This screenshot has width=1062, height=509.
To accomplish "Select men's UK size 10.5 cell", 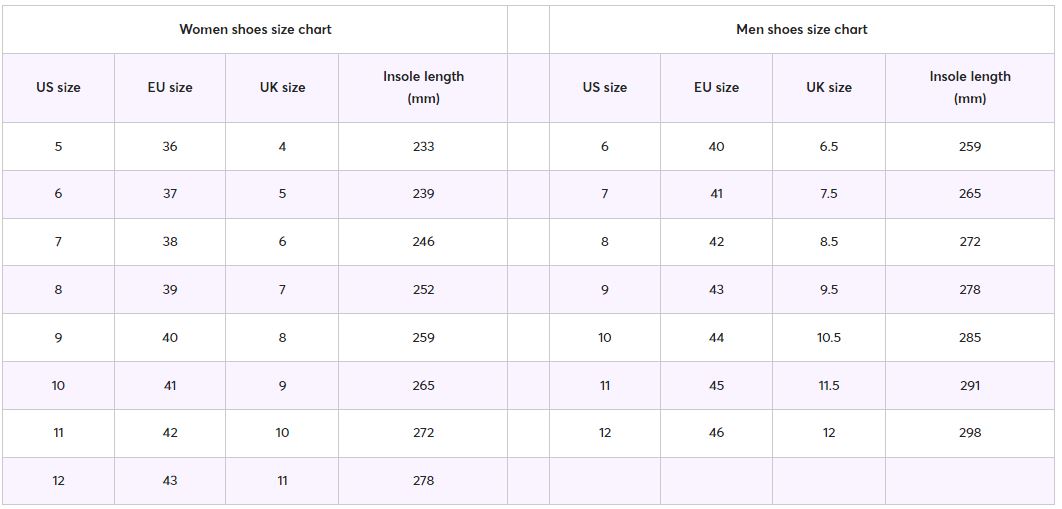I will coord(829,338).
